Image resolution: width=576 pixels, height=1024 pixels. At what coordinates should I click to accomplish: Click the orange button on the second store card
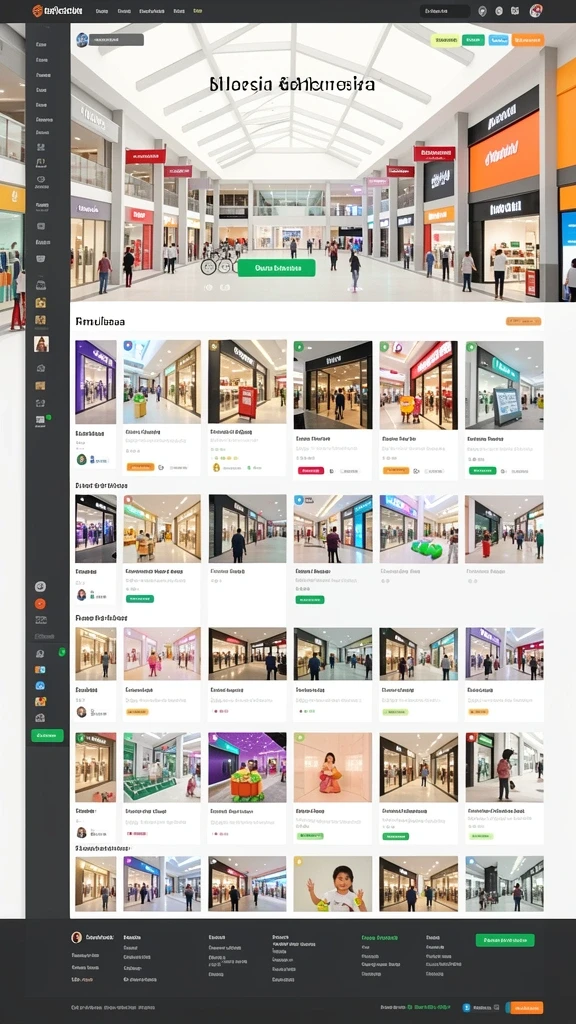tap(140, 467)
